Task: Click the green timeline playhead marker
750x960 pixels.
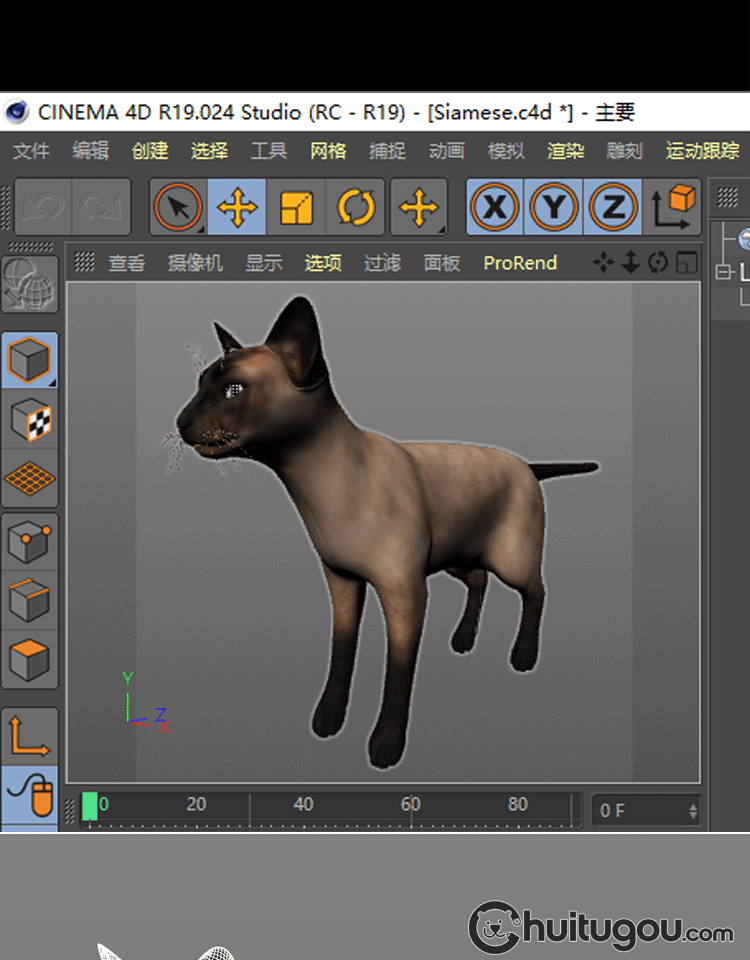Action: (90, 806)
